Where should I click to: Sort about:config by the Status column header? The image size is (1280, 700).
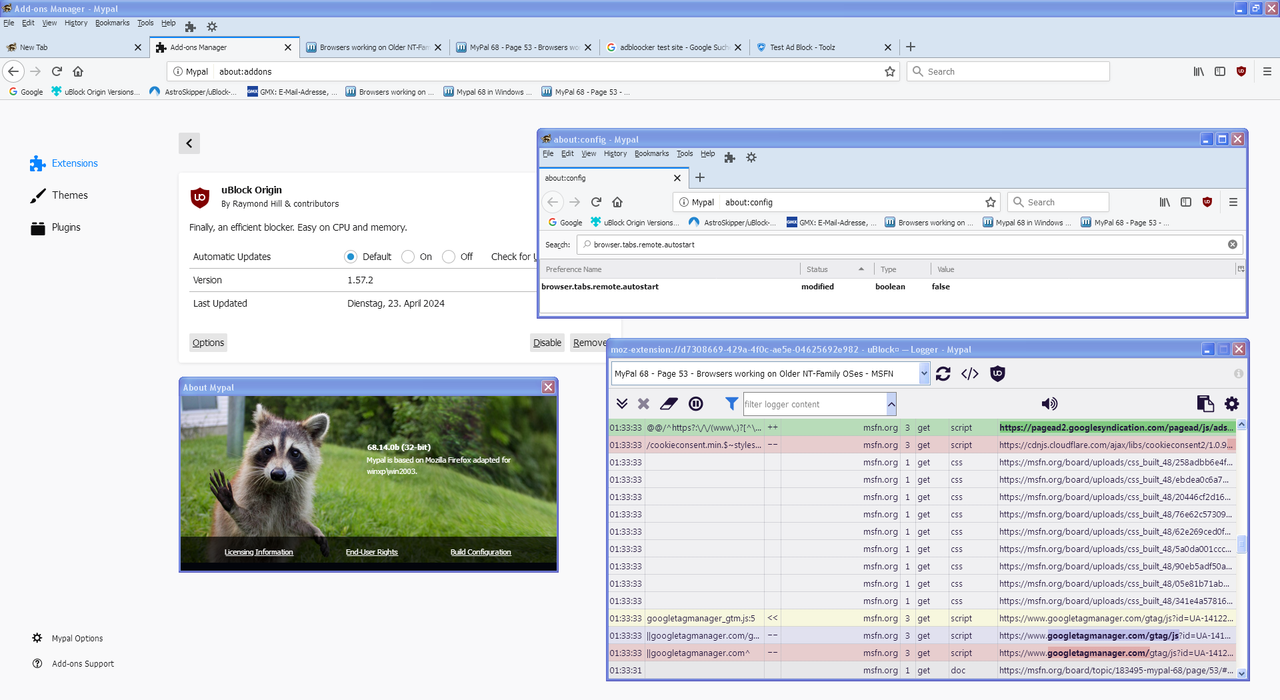point(836,269)
